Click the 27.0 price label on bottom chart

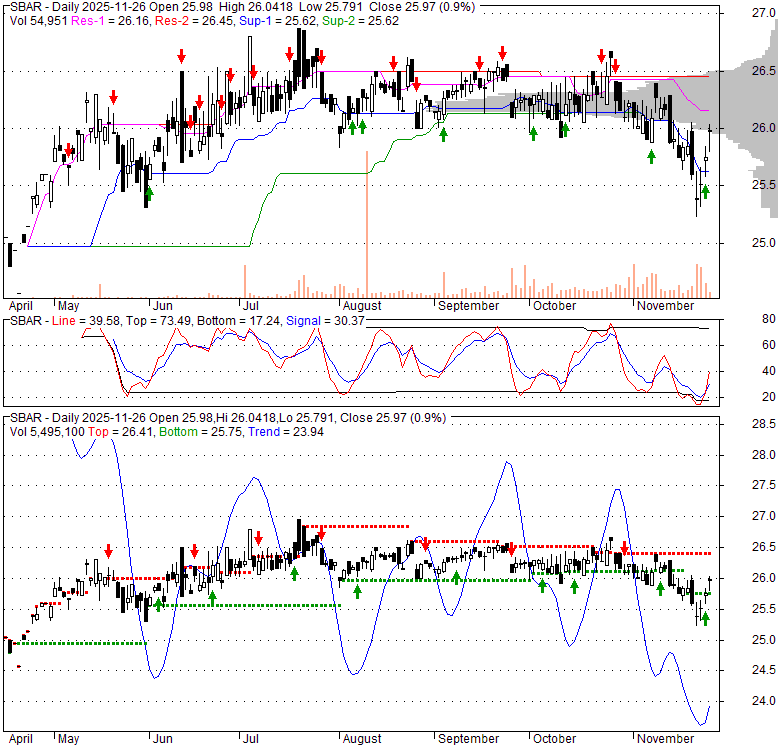point(764,516)
